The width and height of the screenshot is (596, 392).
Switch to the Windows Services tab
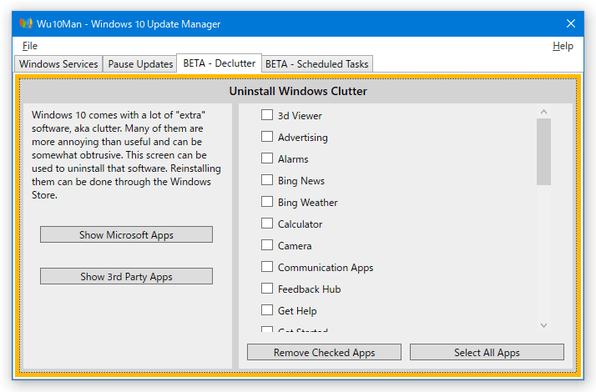59,64
